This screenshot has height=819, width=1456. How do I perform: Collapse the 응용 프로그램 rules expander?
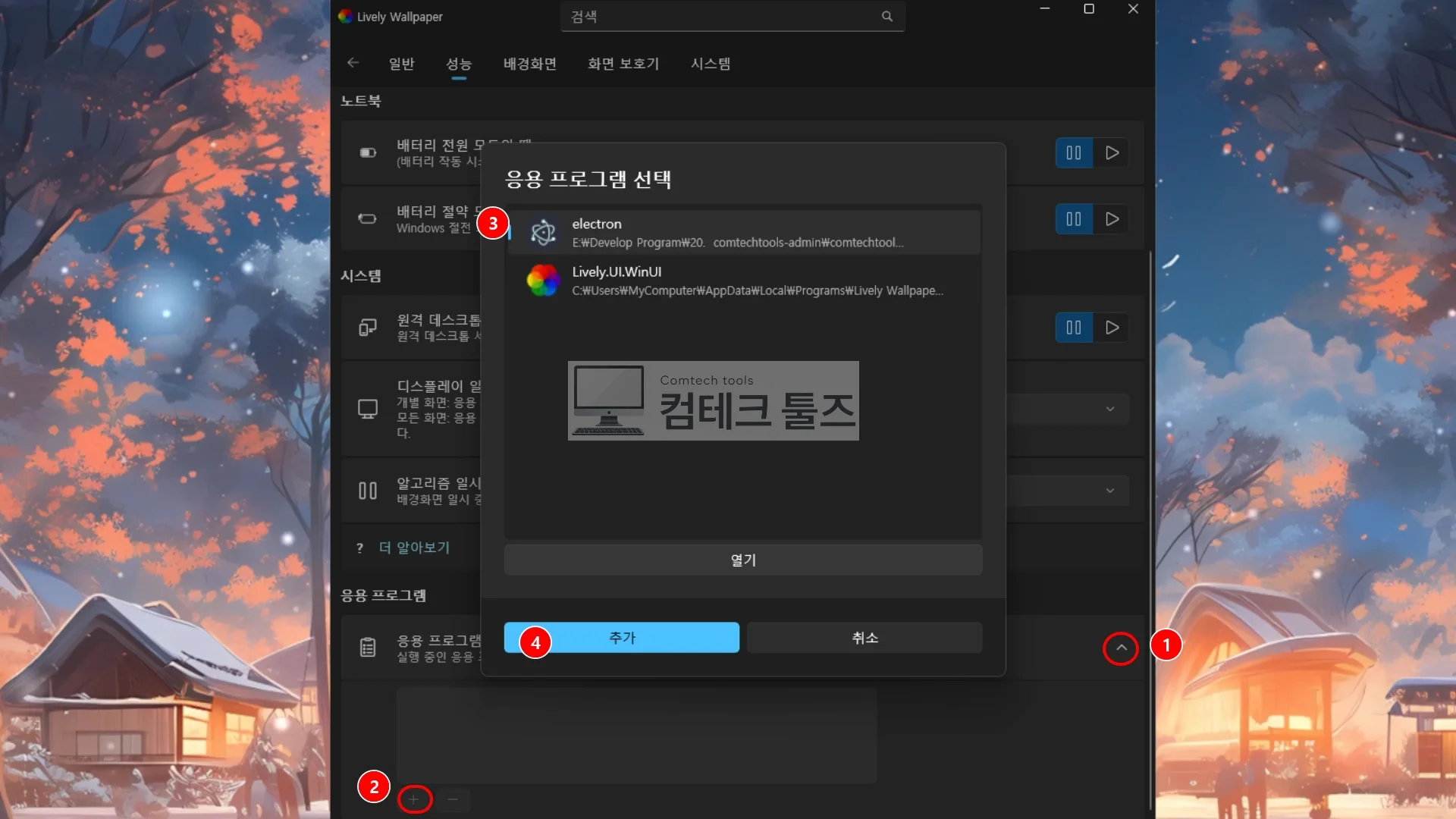[x=1121, y=648]
